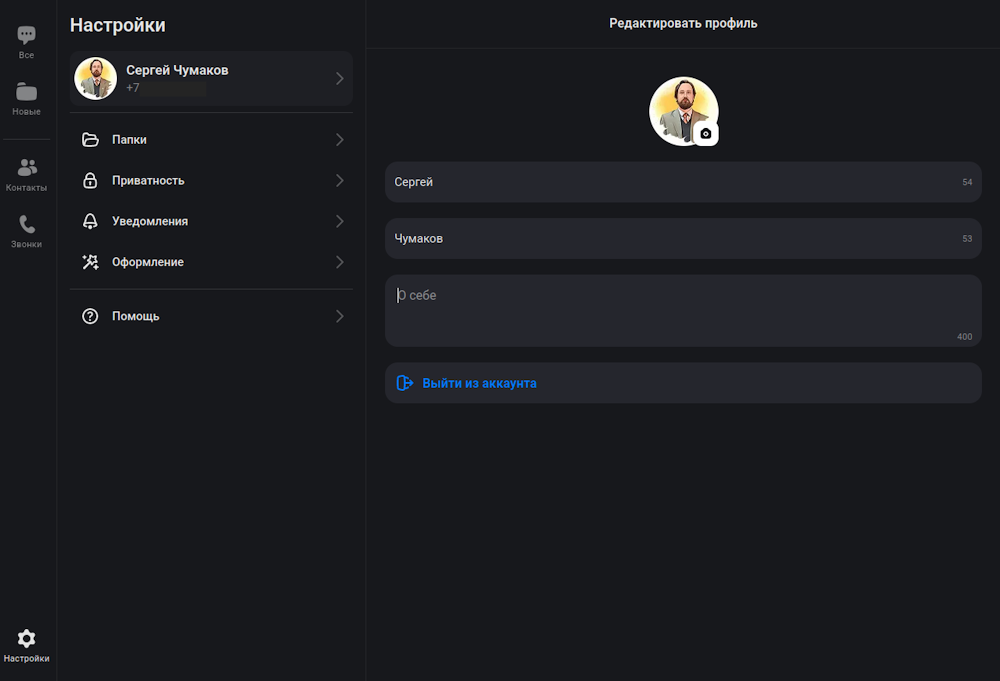
Task: Click the first name field containing Сергей
Action: (670, 182)
